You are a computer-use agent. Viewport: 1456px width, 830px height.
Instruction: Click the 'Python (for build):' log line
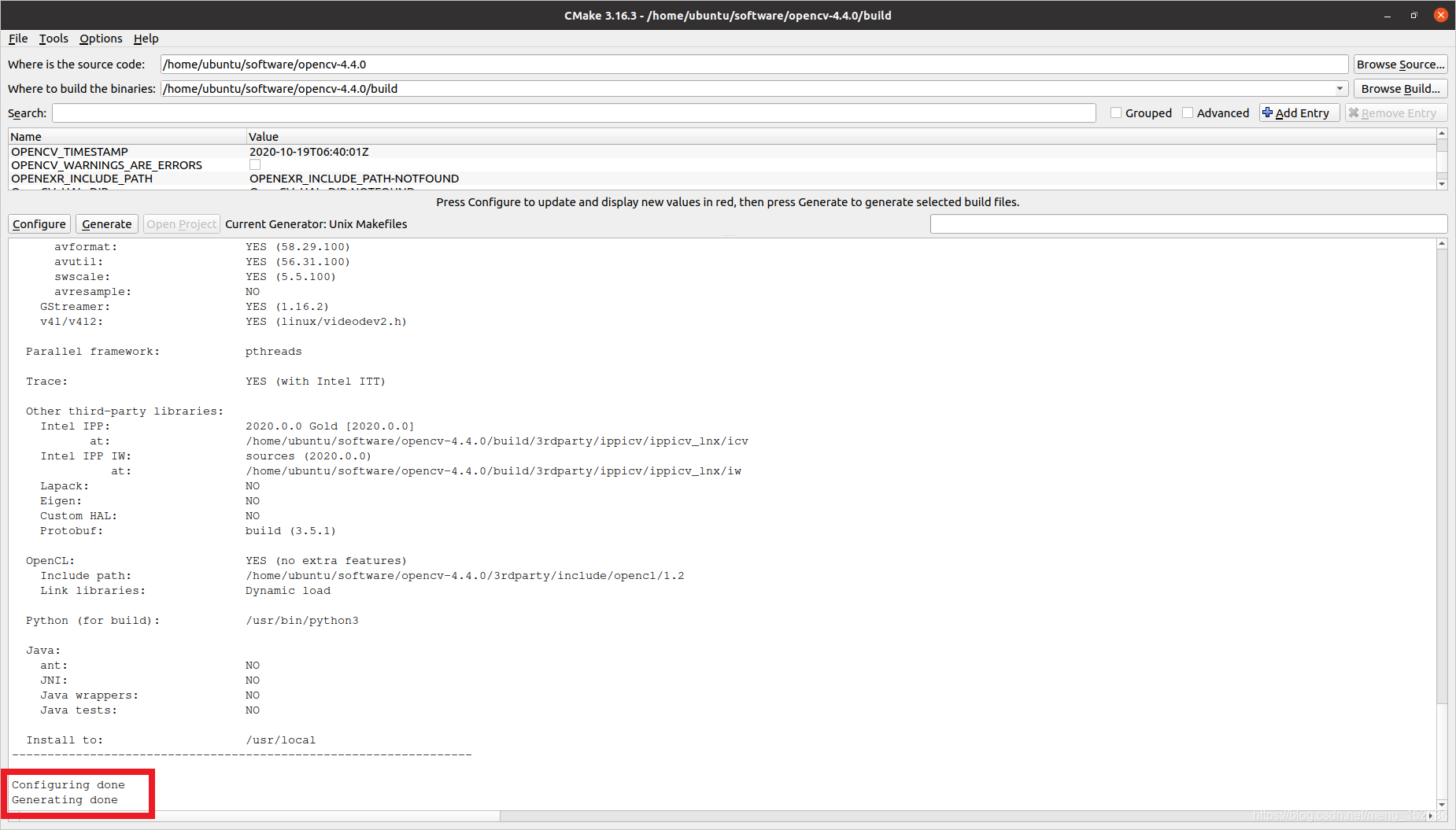coord(93,621)
